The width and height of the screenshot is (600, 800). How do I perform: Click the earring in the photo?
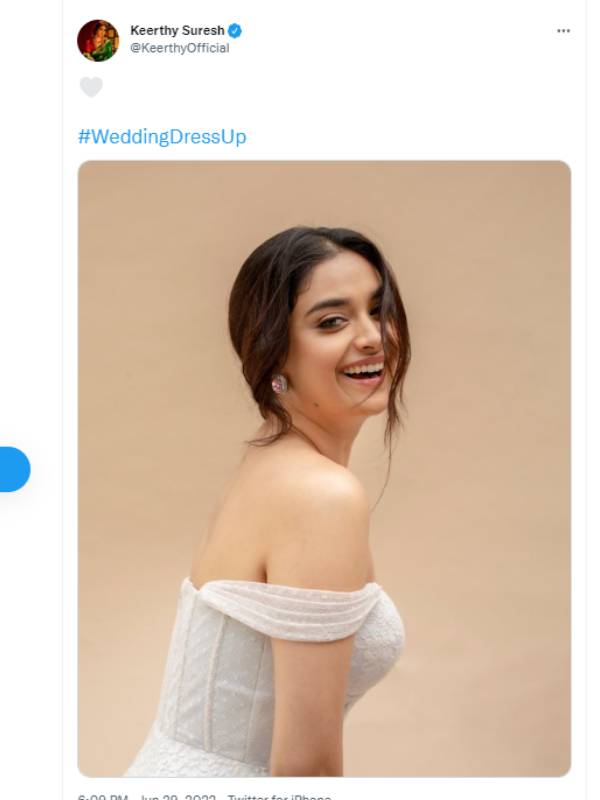[x=279, y=383]
